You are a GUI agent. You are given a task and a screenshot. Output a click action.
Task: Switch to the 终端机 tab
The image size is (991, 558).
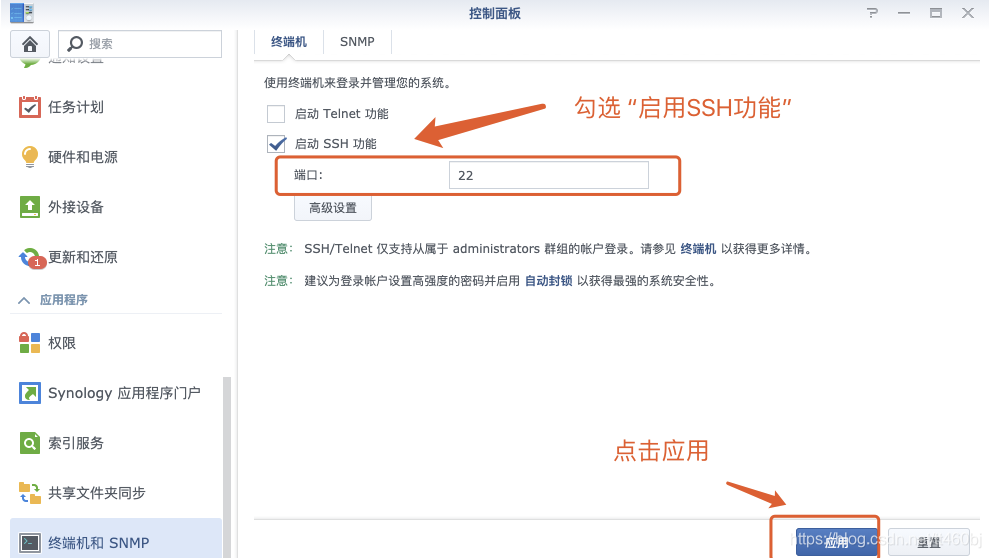(x=289, y=42)
